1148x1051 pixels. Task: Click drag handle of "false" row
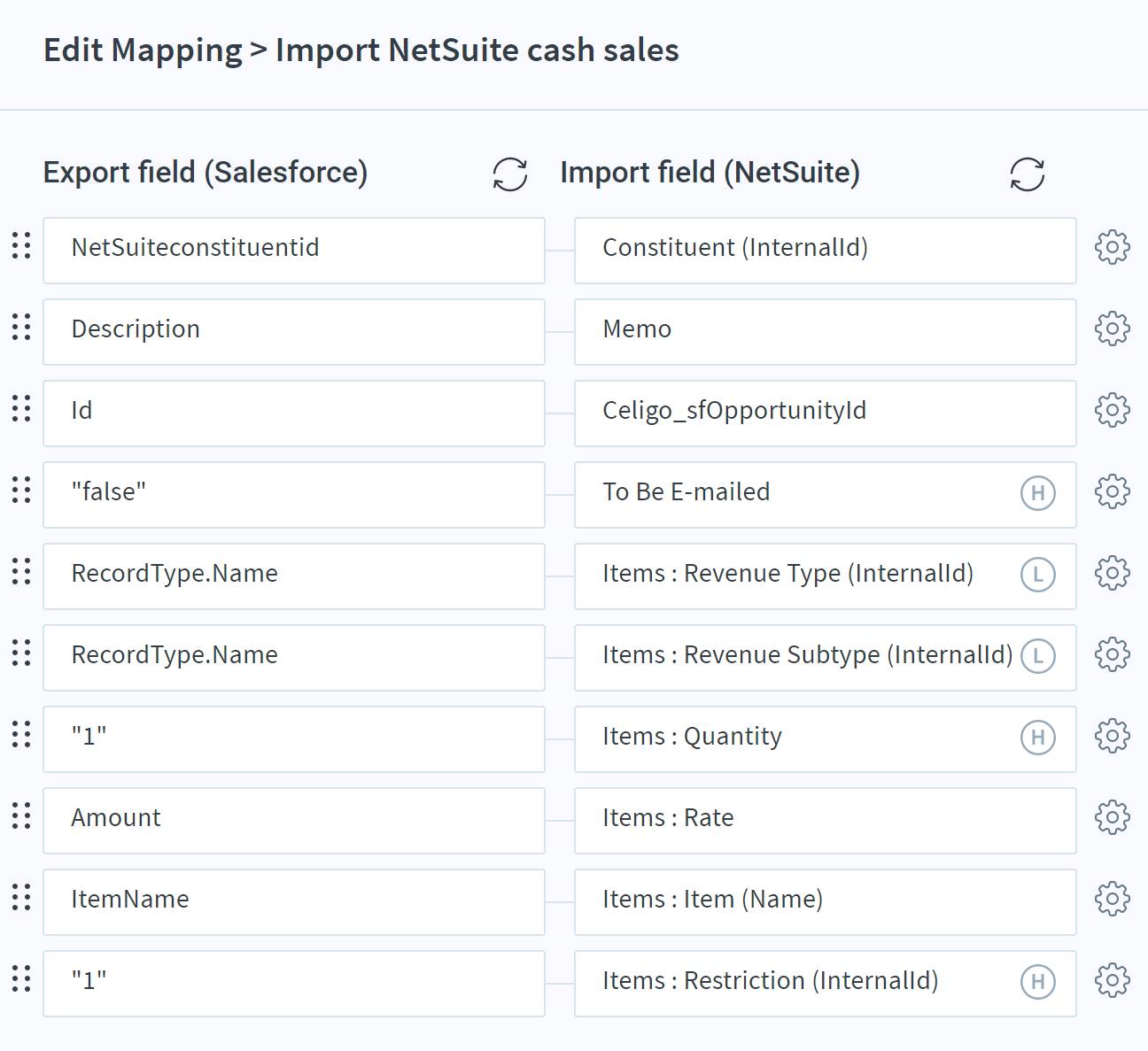(21, 490)
